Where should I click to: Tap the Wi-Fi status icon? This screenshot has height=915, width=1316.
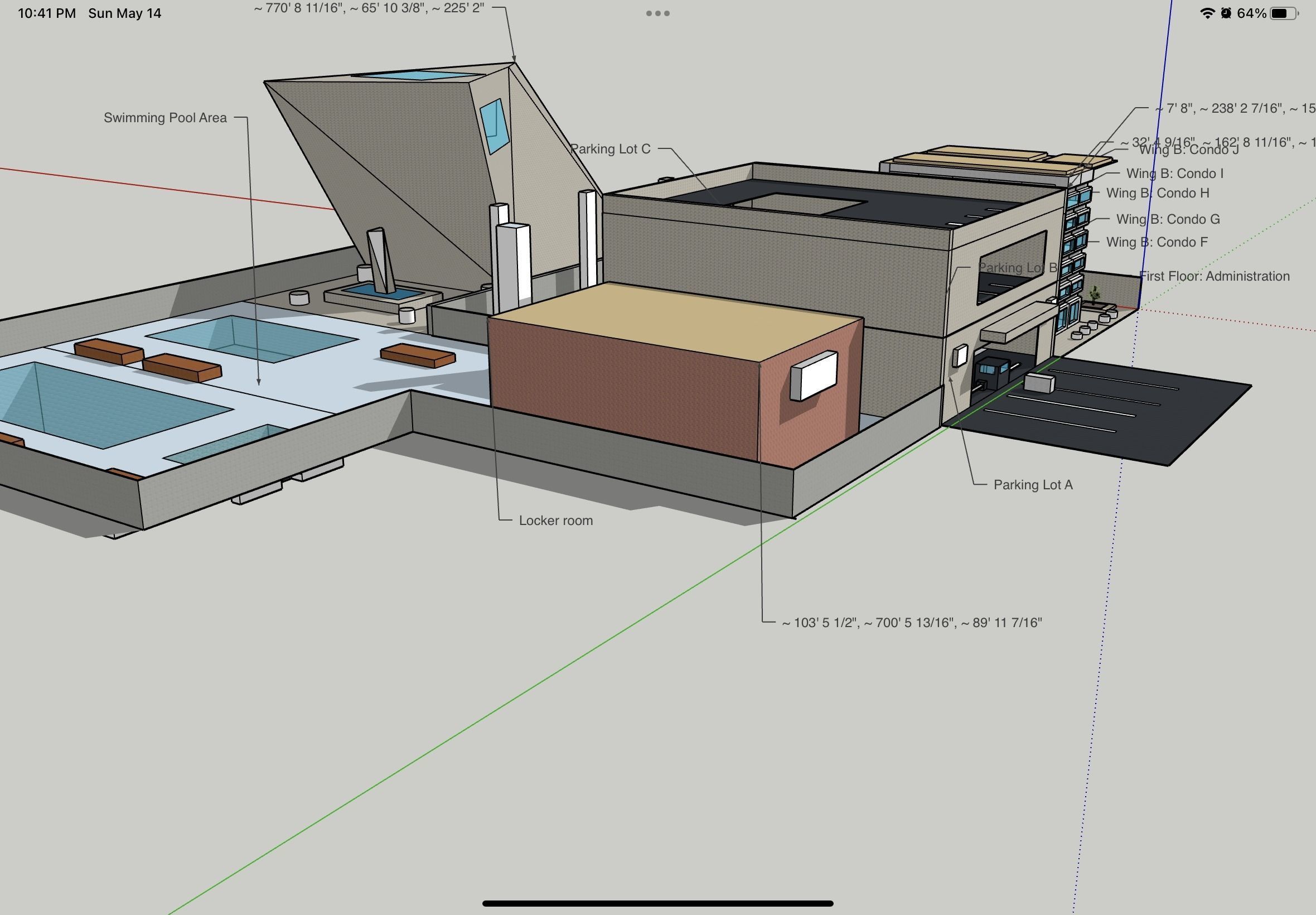[1207, 13]
